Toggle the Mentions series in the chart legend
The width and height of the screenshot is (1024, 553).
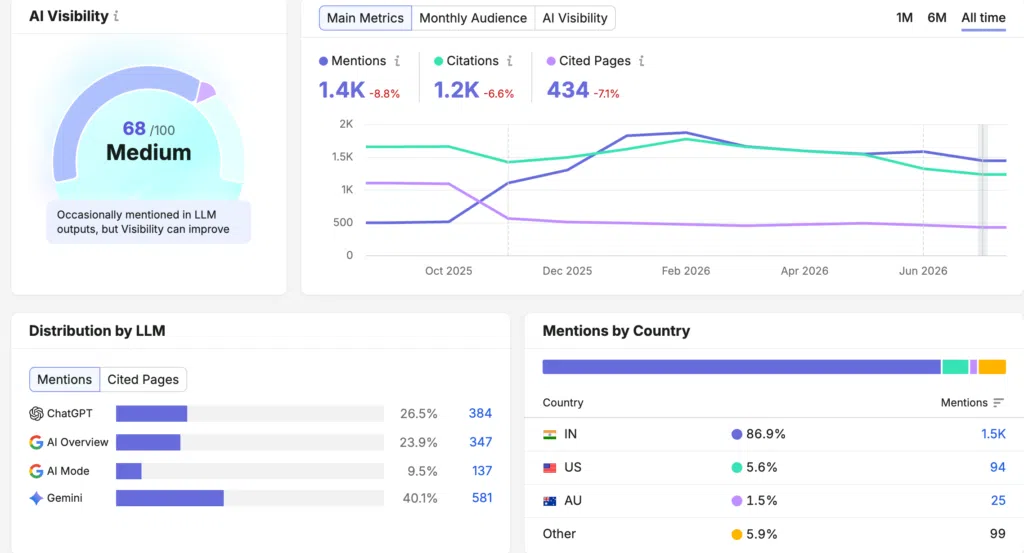pyautogui.click(x=353, y=61)
